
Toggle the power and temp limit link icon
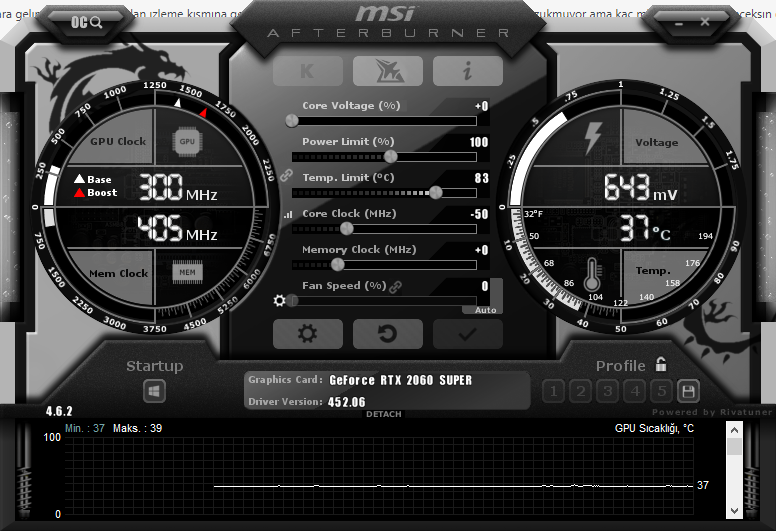[x=287, y=175]
